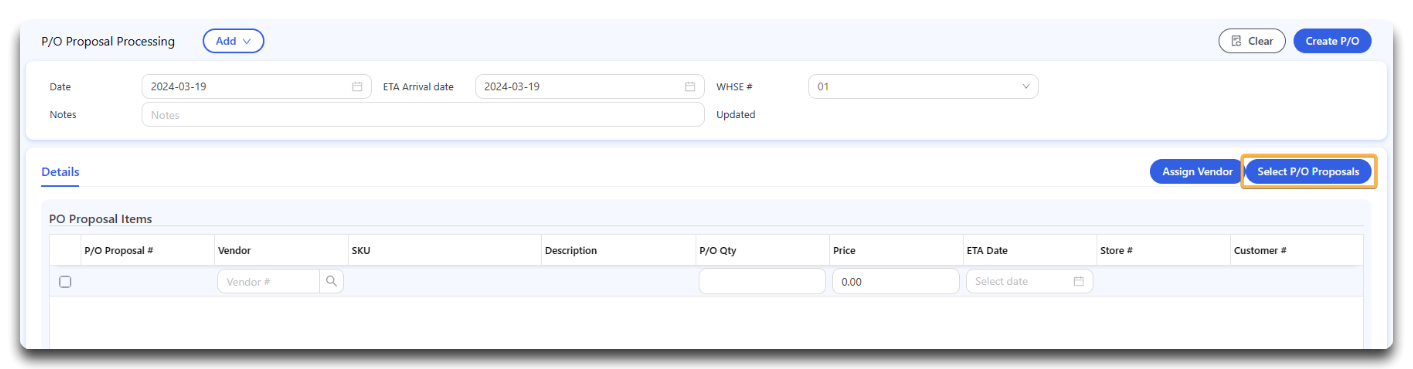Switch to the Details tab

(60, 172)
